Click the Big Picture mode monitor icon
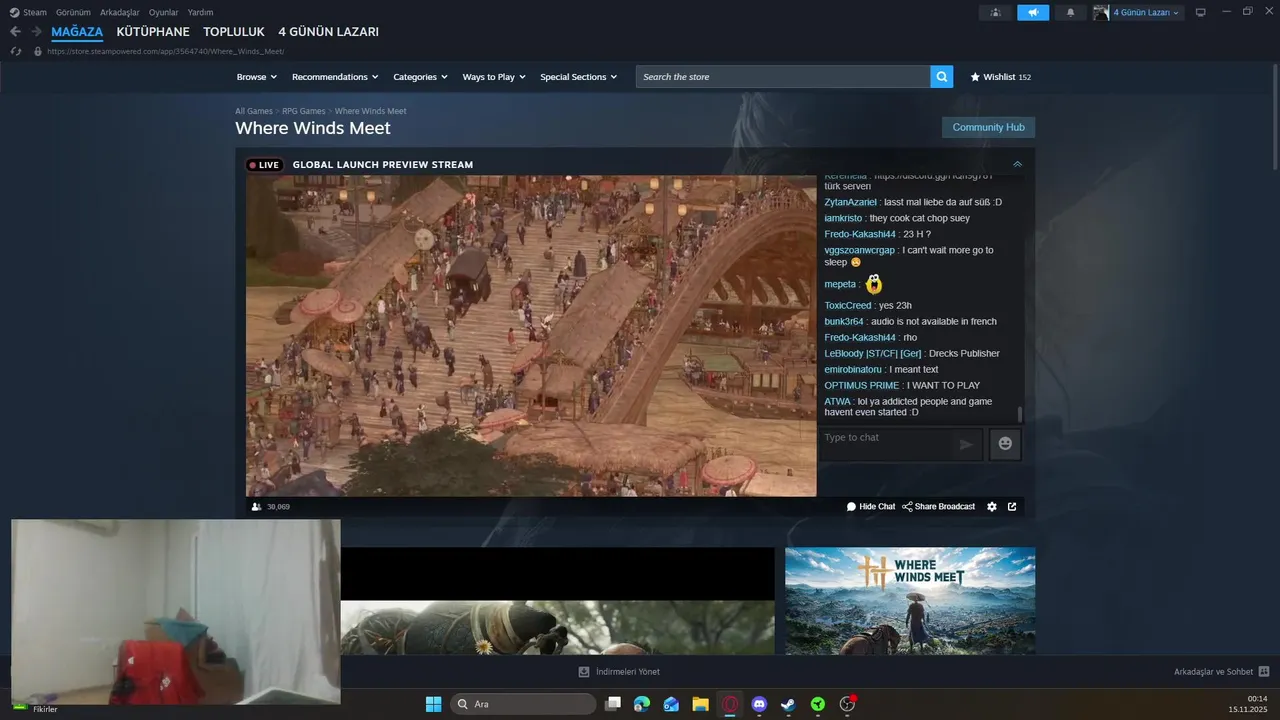This screenshot has width=1280, height=720. tap(1201, 13)
